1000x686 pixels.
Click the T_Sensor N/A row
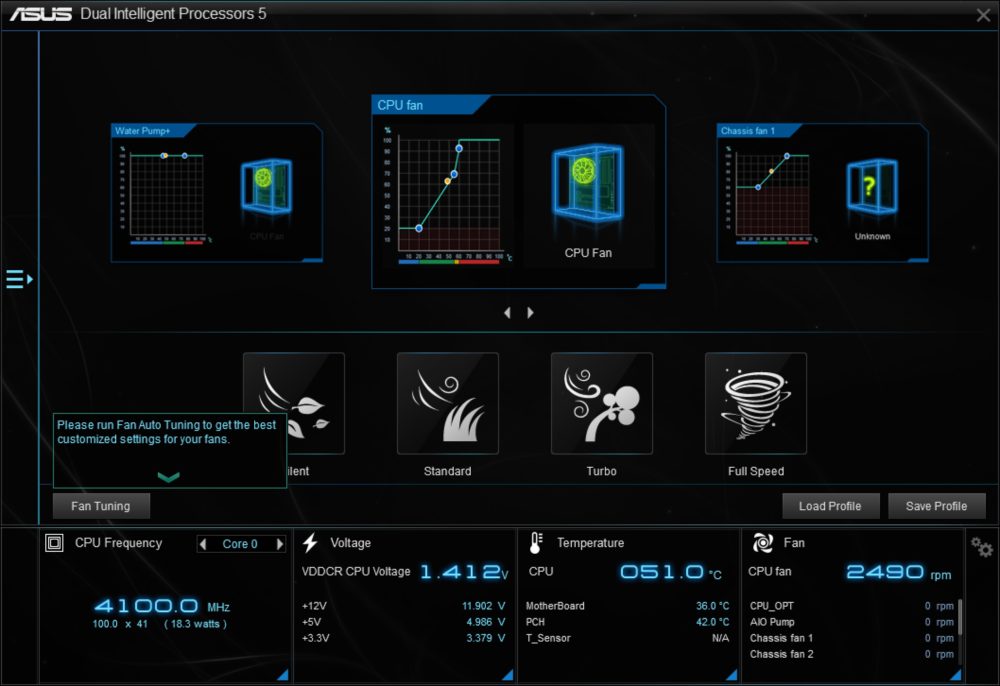627,638
